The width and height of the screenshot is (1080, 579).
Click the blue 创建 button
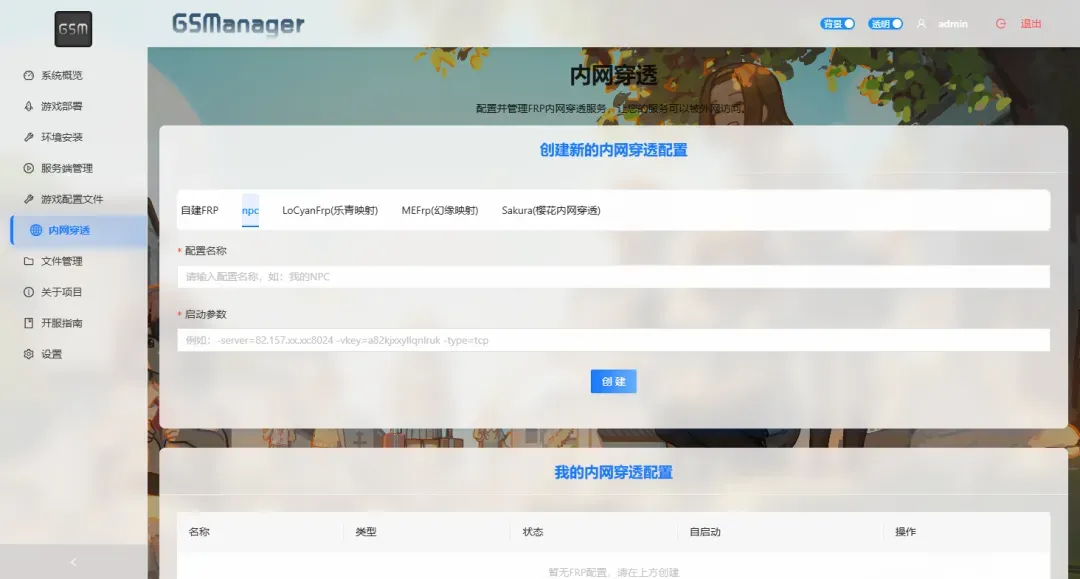pos(613,381)
